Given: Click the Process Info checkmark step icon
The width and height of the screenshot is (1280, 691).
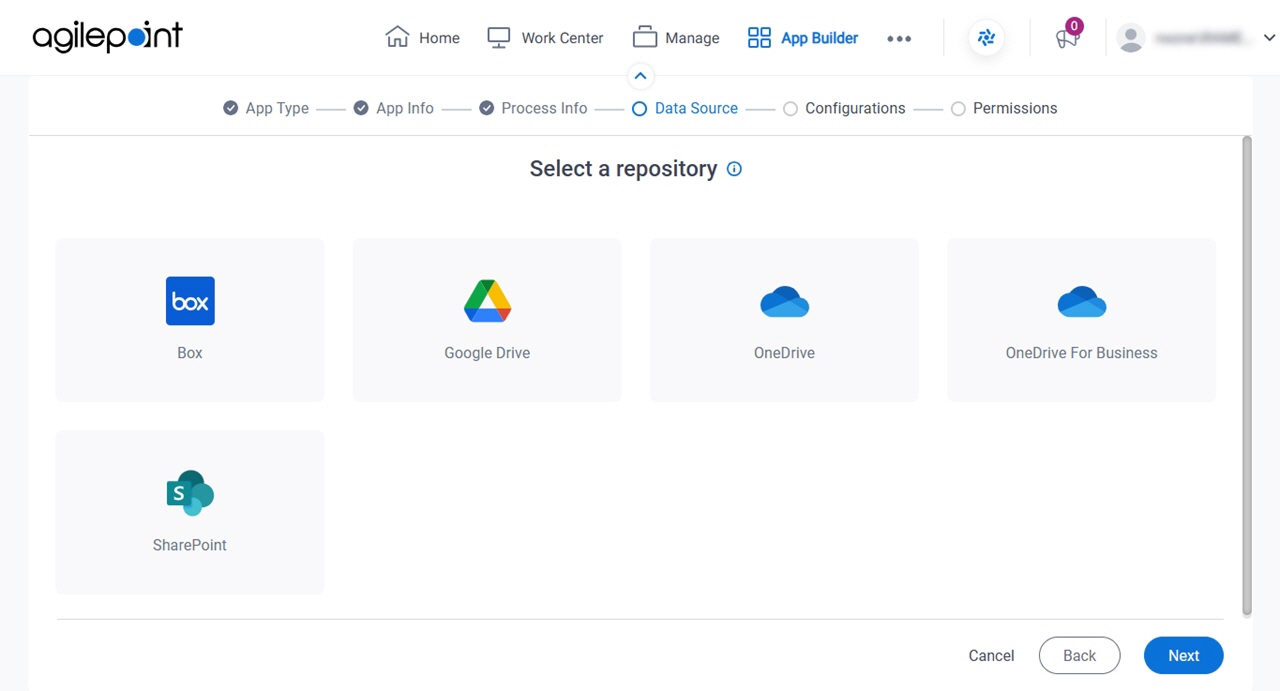Looking at the screenshot, I should tap(486, 108).
